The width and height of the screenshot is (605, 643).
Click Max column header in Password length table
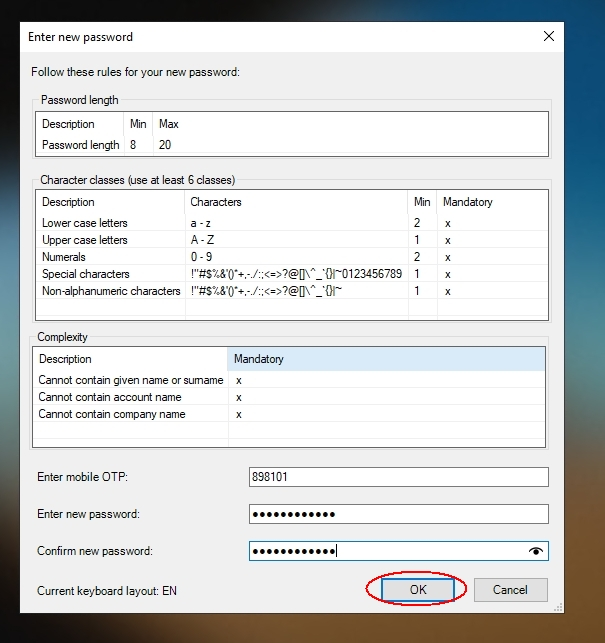[x=169, y=124]
